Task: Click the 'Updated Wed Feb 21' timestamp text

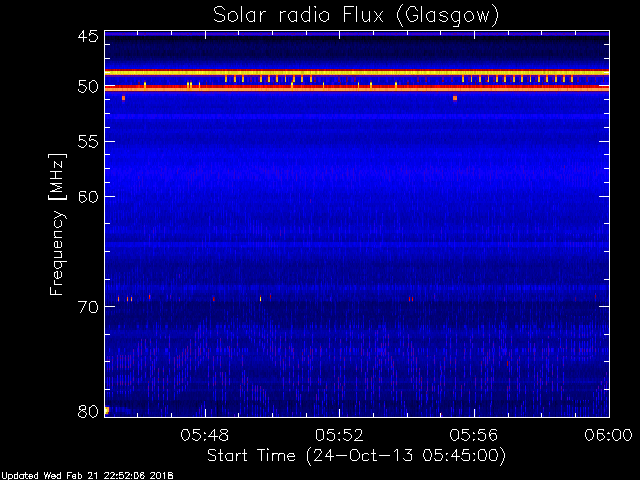Action: pyautogui.click(x=87, y=476)
